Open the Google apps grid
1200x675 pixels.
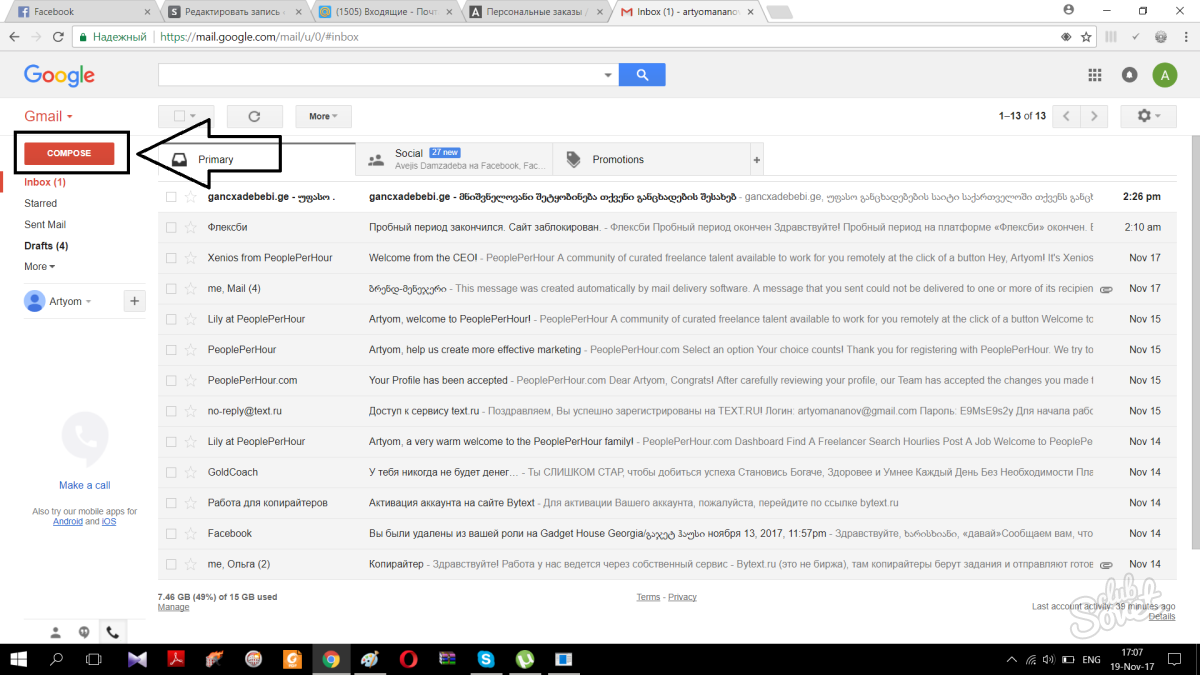[1095, 75]
